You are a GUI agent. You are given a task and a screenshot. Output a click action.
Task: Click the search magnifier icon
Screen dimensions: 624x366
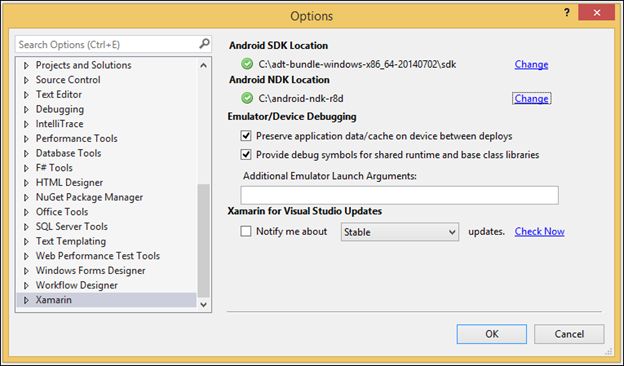204,43
